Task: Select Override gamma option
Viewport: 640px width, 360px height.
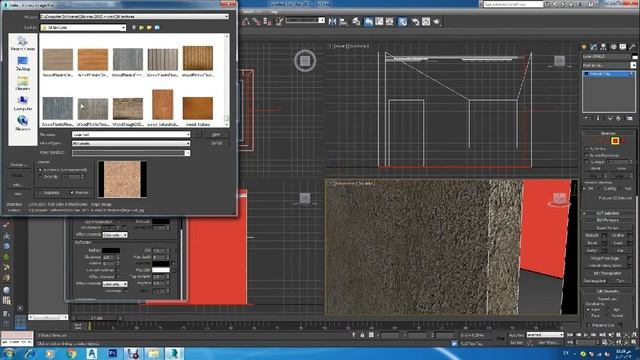Action: [x=40, y=177]
